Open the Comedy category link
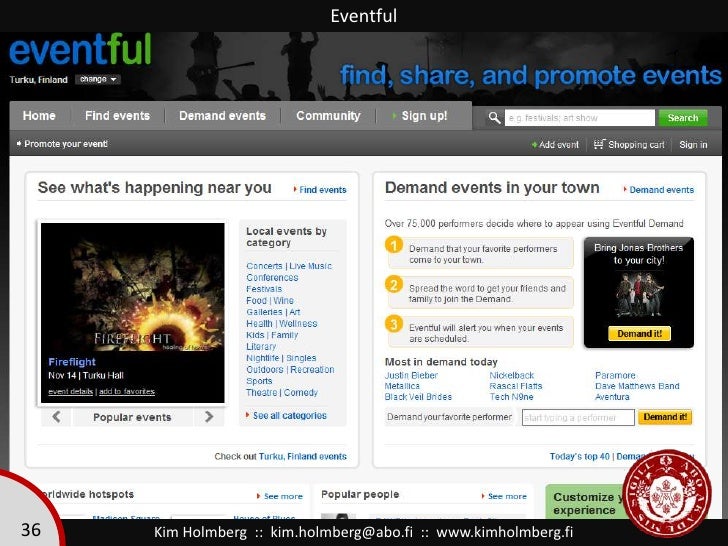This screenshot has width=728, height=546. click(x=301, y=393)
